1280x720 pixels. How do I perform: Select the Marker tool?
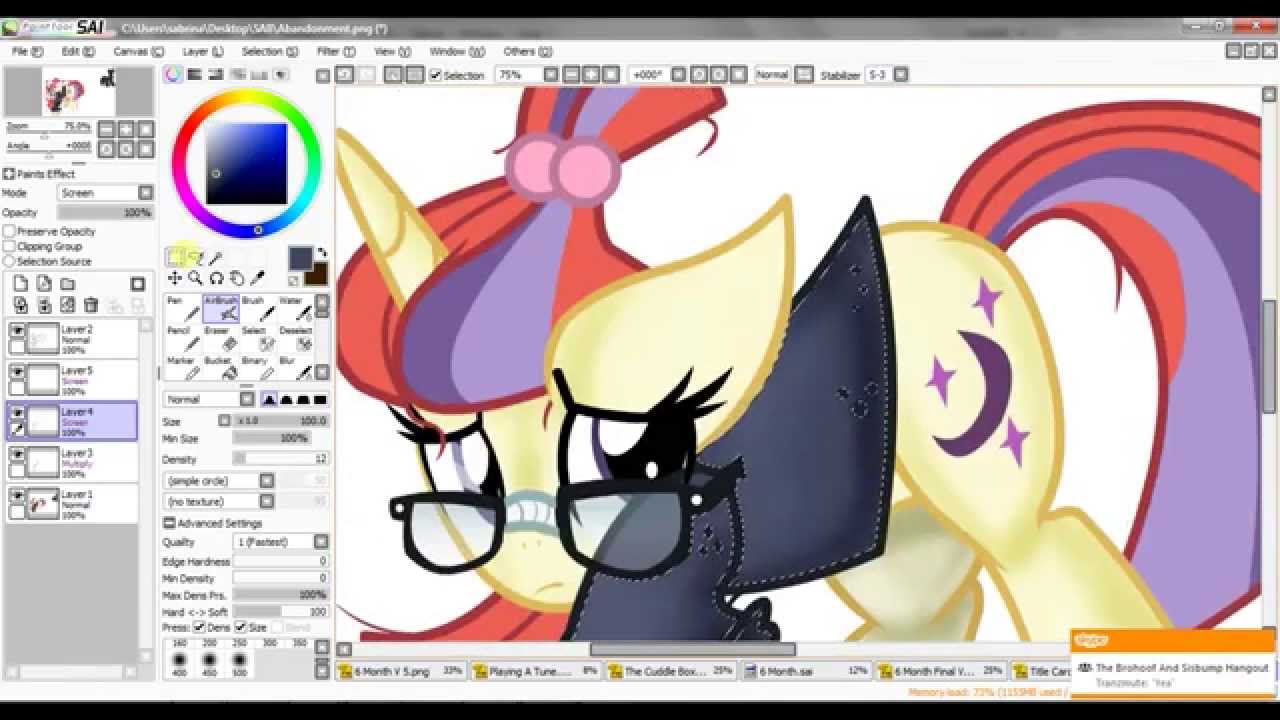tap(183, 368)
